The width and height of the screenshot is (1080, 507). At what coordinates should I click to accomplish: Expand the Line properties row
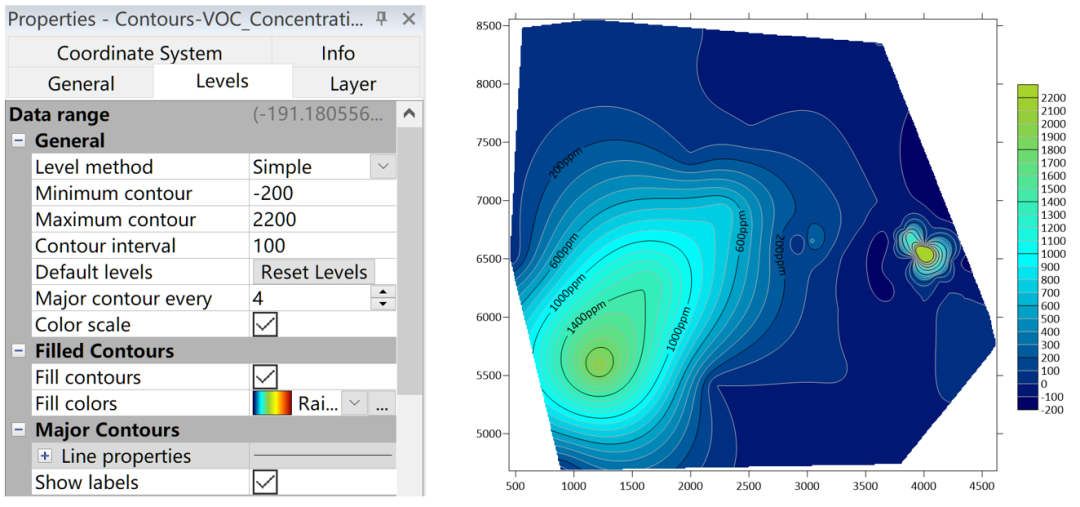point(46,456)
